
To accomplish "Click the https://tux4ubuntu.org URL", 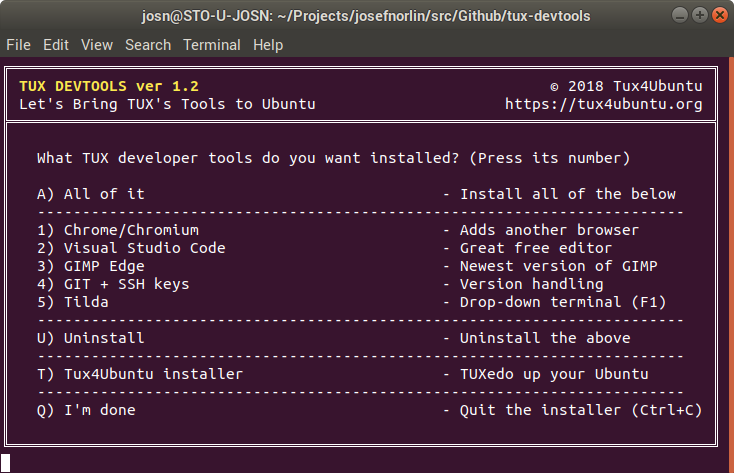I will [x=603, y=104].
